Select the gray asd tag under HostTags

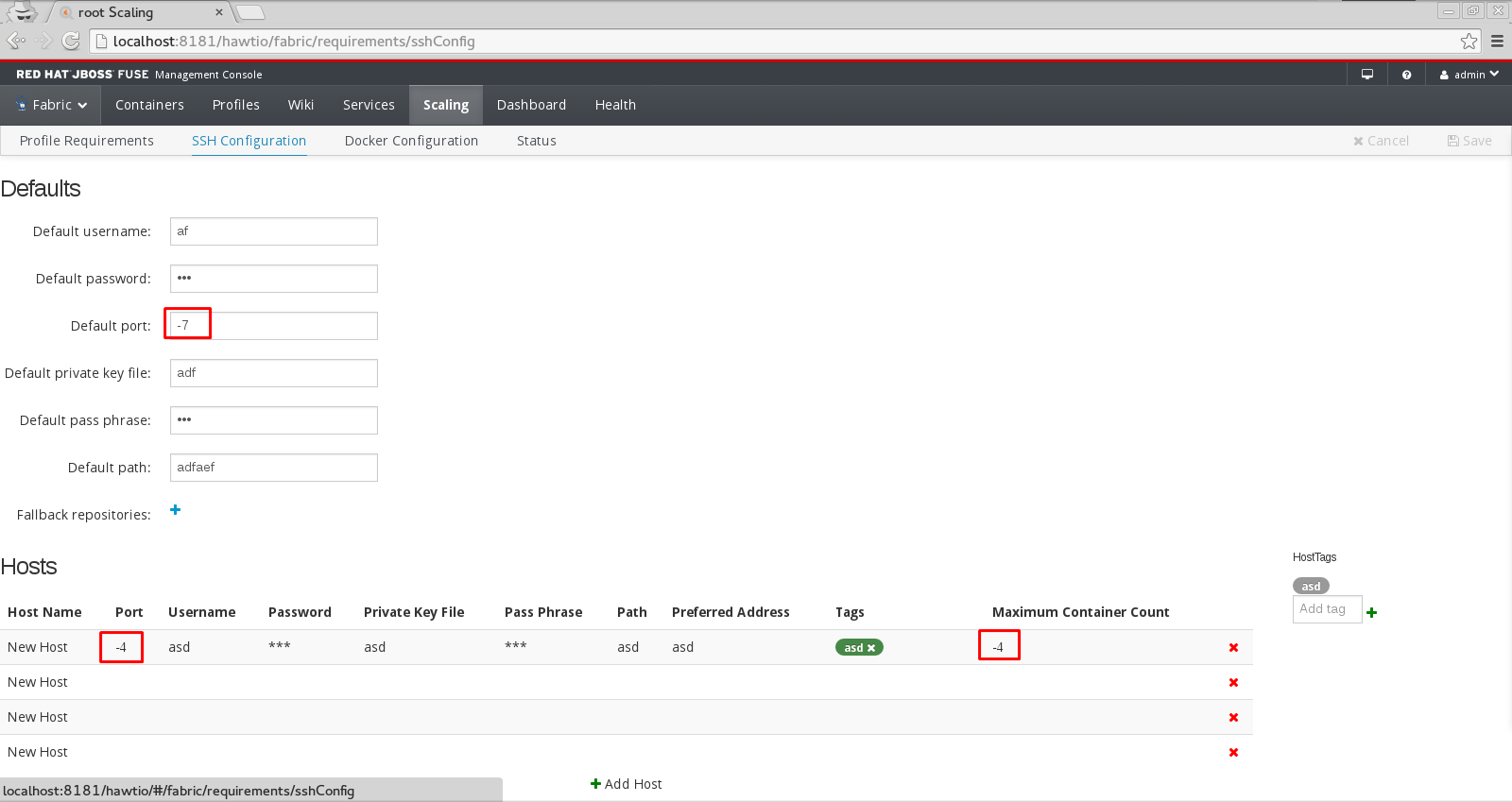(1311, 586)
